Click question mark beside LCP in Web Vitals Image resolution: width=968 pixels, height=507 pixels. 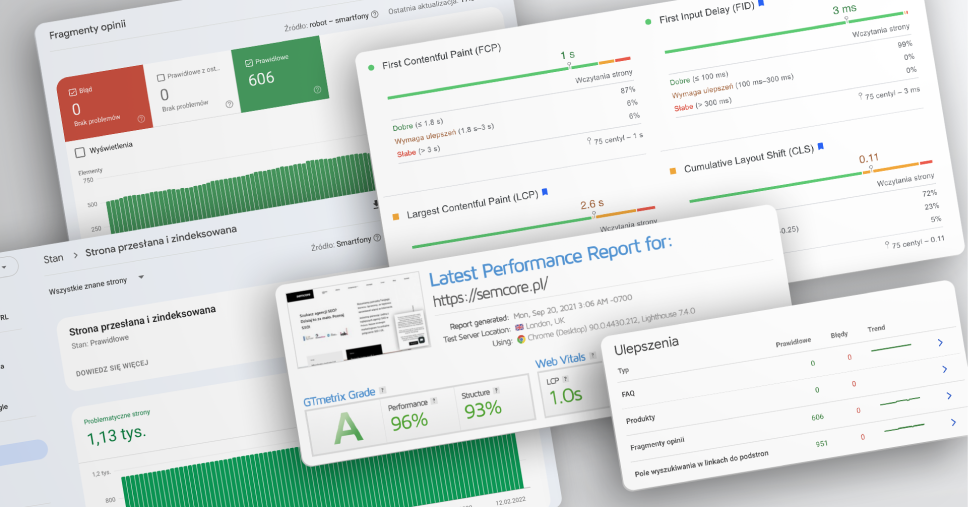[565, 379]
